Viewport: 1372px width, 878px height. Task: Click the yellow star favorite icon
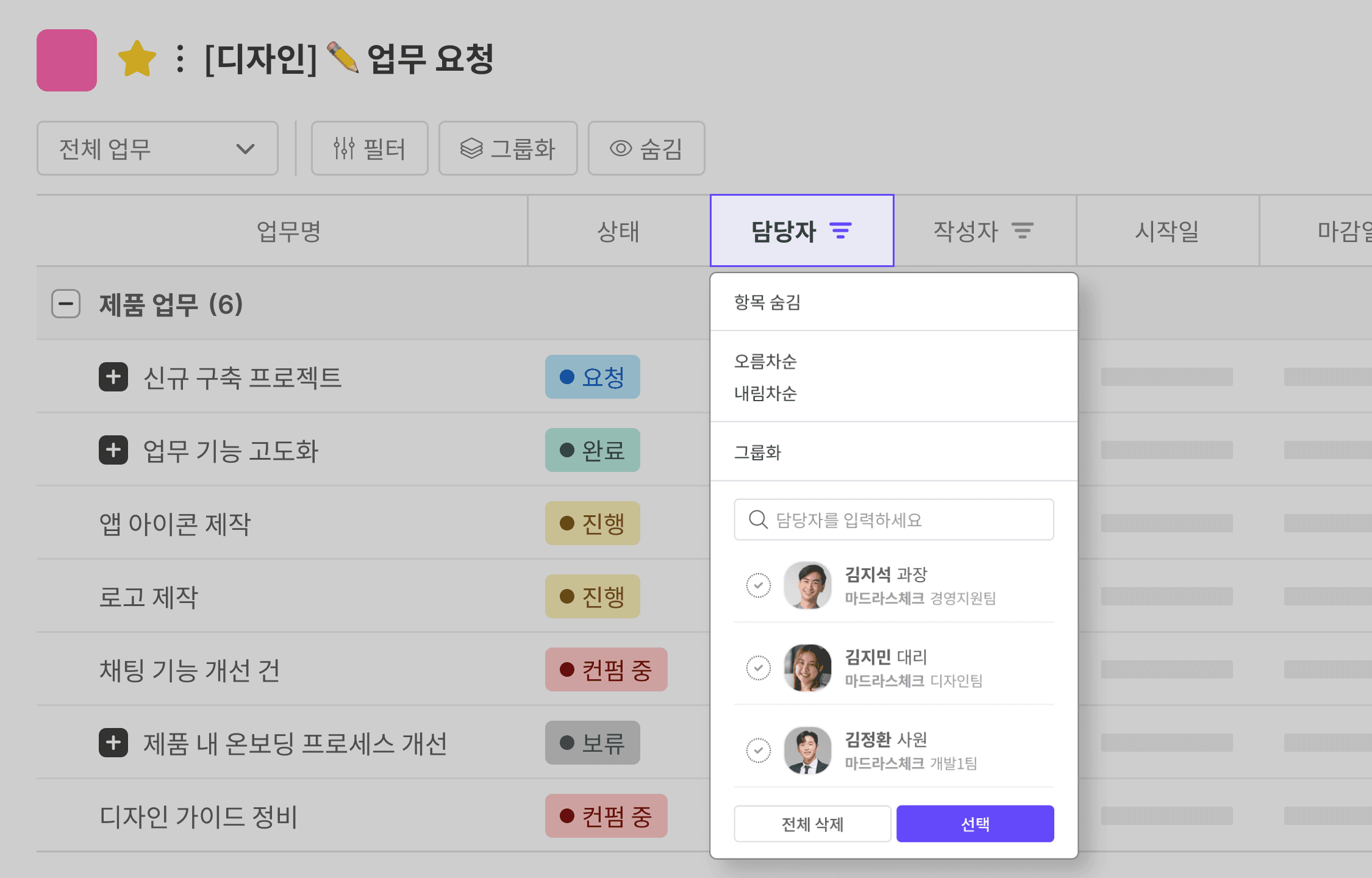click(137, 59)
